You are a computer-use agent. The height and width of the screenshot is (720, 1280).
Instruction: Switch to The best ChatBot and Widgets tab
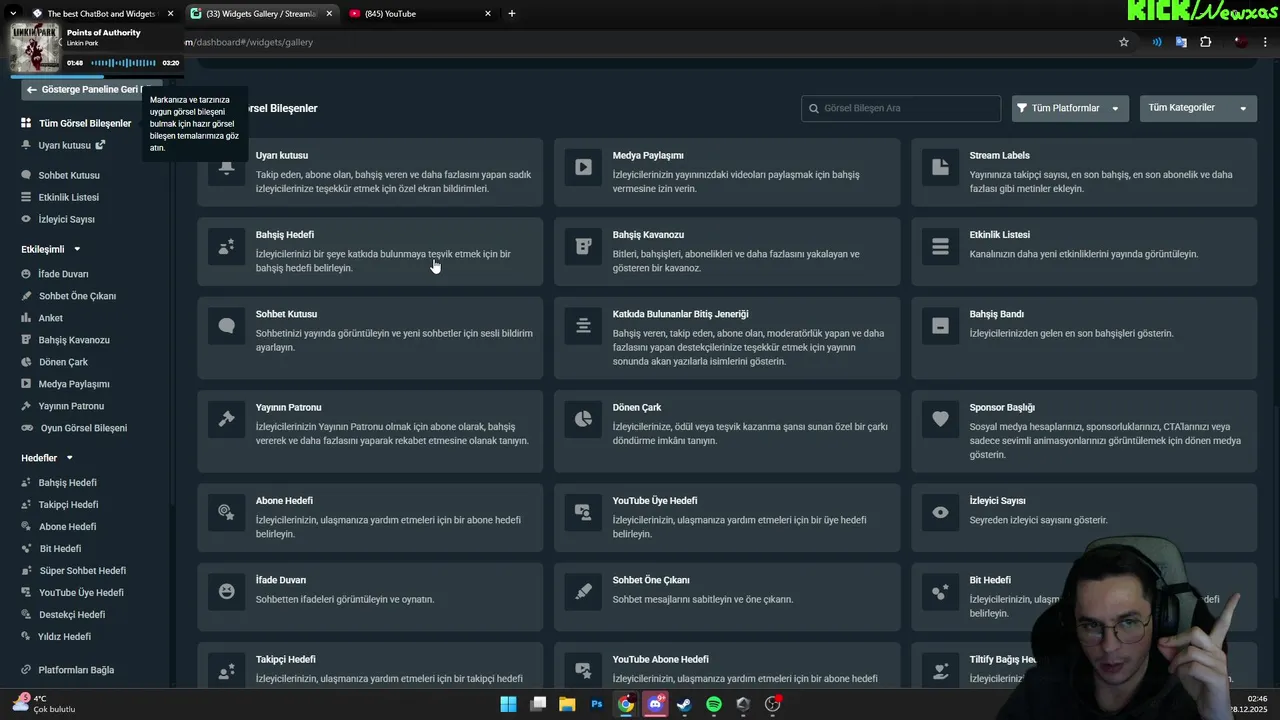[x=103, y=13]
